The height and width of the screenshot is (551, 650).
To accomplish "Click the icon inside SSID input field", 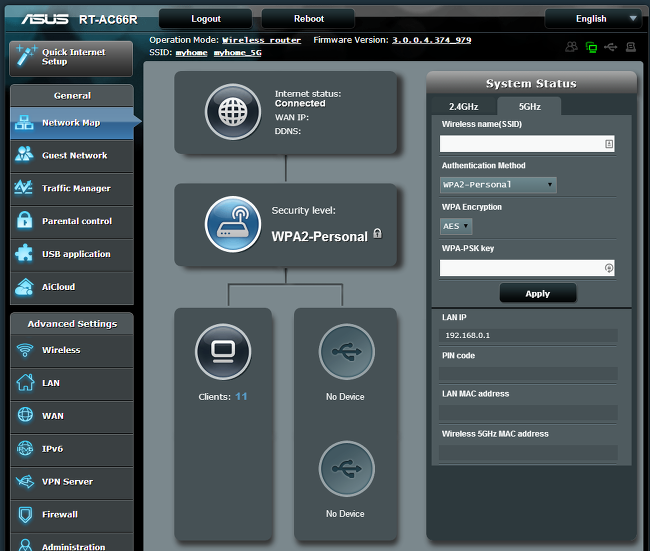I will (609, 144).
